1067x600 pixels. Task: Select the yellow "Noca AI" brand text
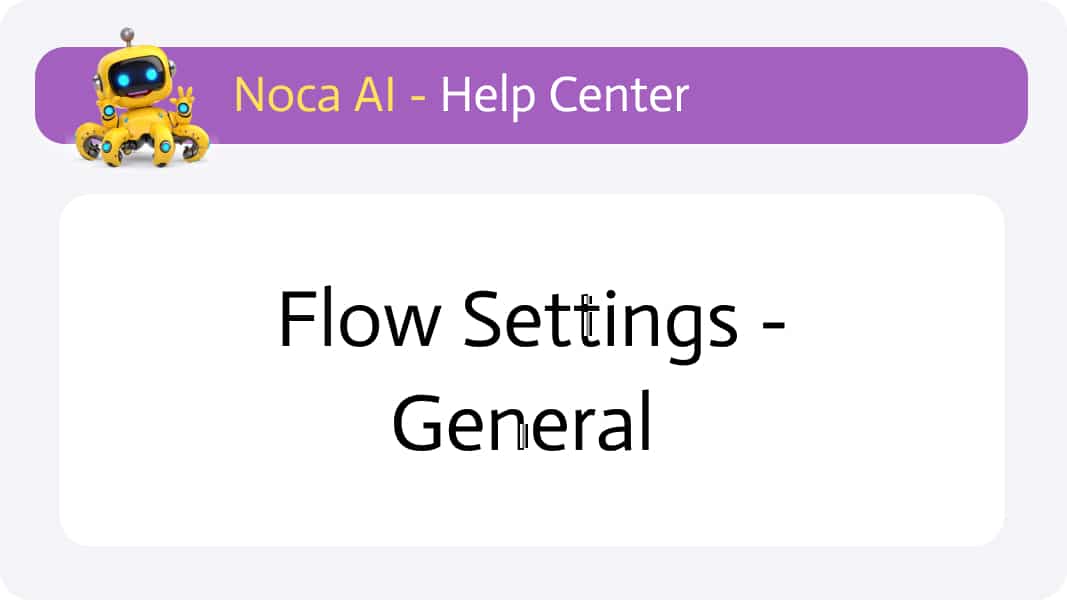click(314, 95)
